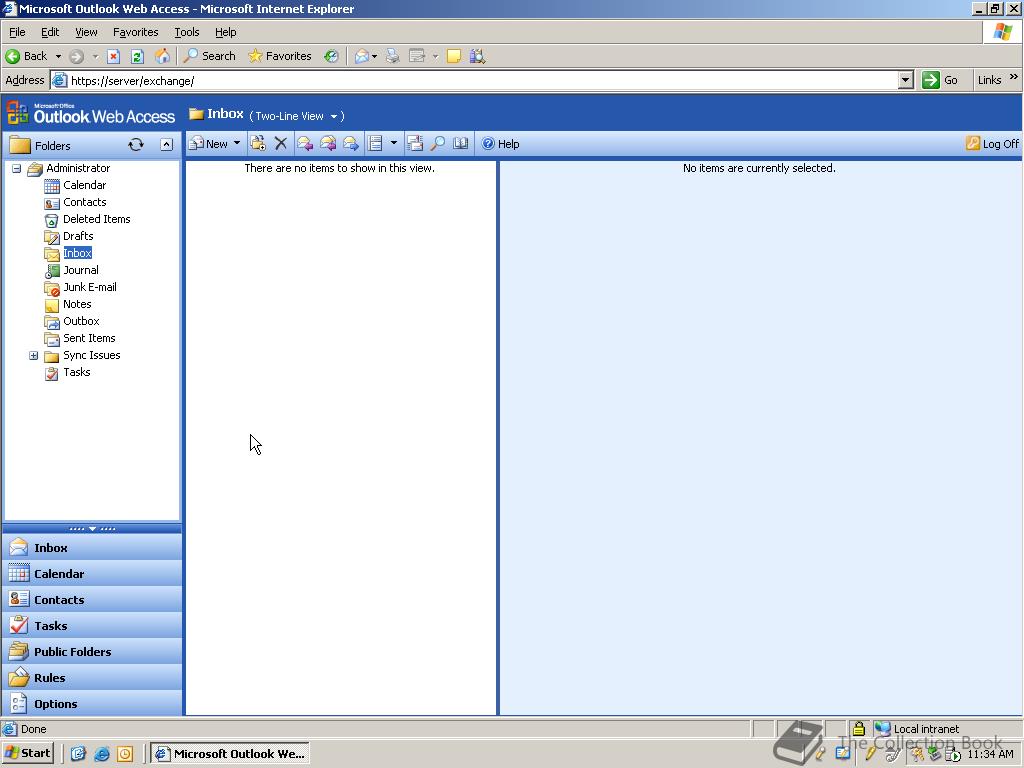Screen dimensions: 1024x768
Task: Open the IE Mail dropdown arrow
Action: pos(374,57)
